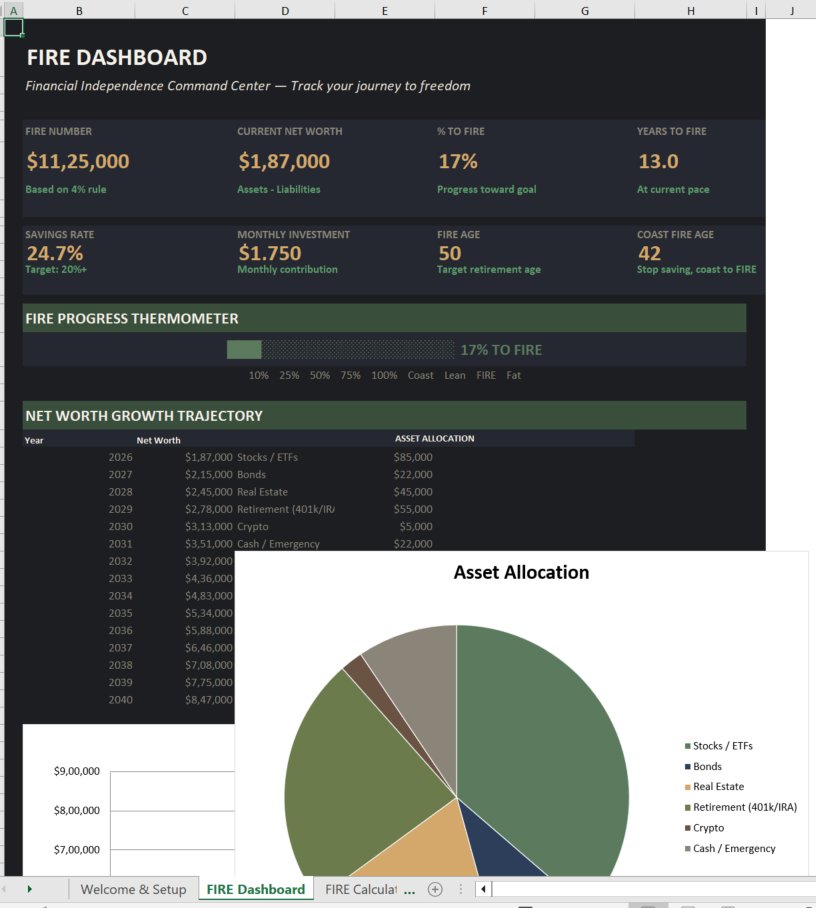Screen dimensions: 816x908
Task: Select Coast FIRE age value 42
Action: pos(649,253)
